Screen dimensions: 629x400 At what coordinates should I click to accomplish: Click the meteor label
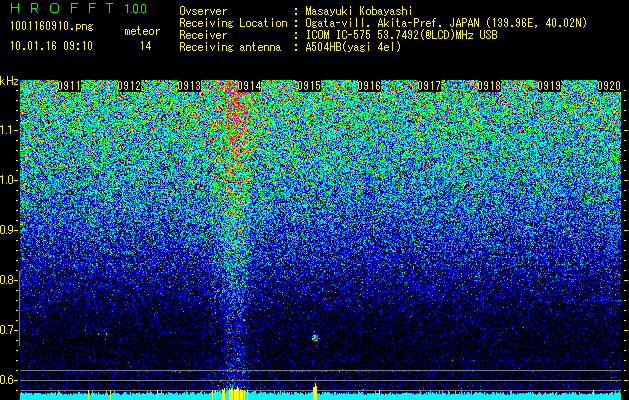point(142,31)
